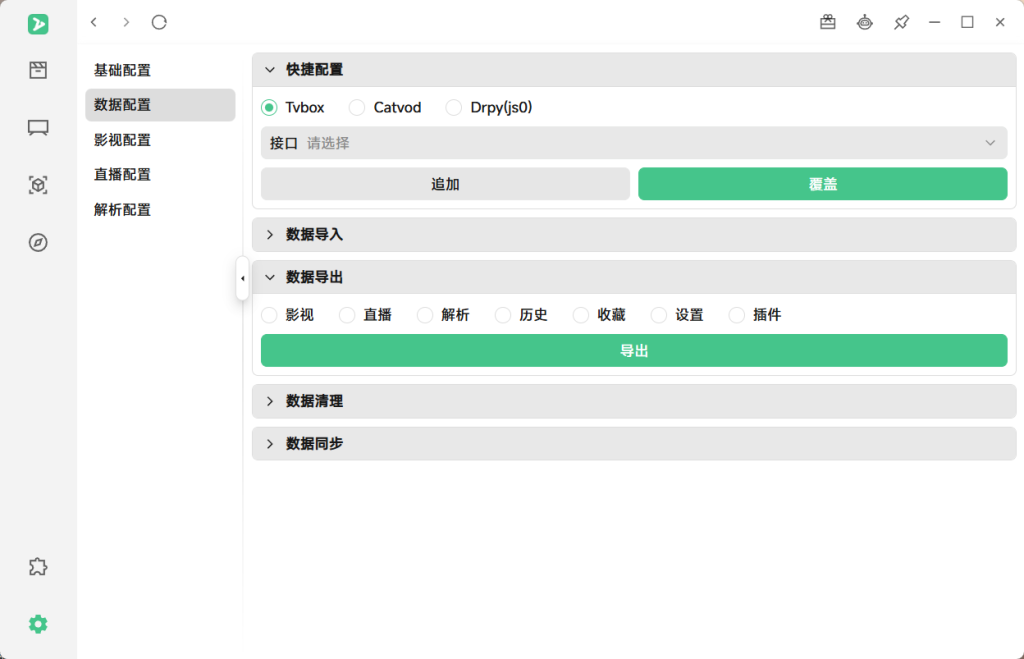Minimize the application window

pyautogui.click(x=935, y=22)
